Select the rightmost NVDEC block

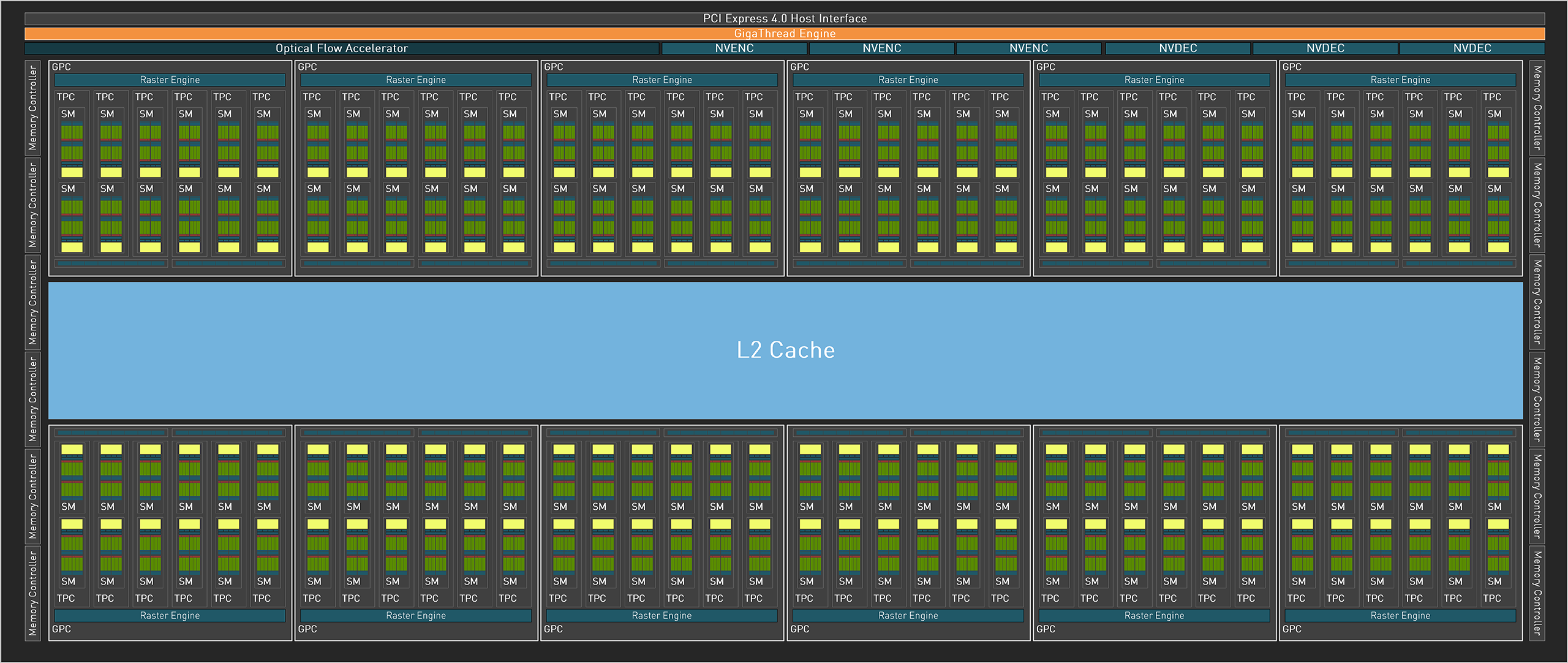pos(1472,48)
